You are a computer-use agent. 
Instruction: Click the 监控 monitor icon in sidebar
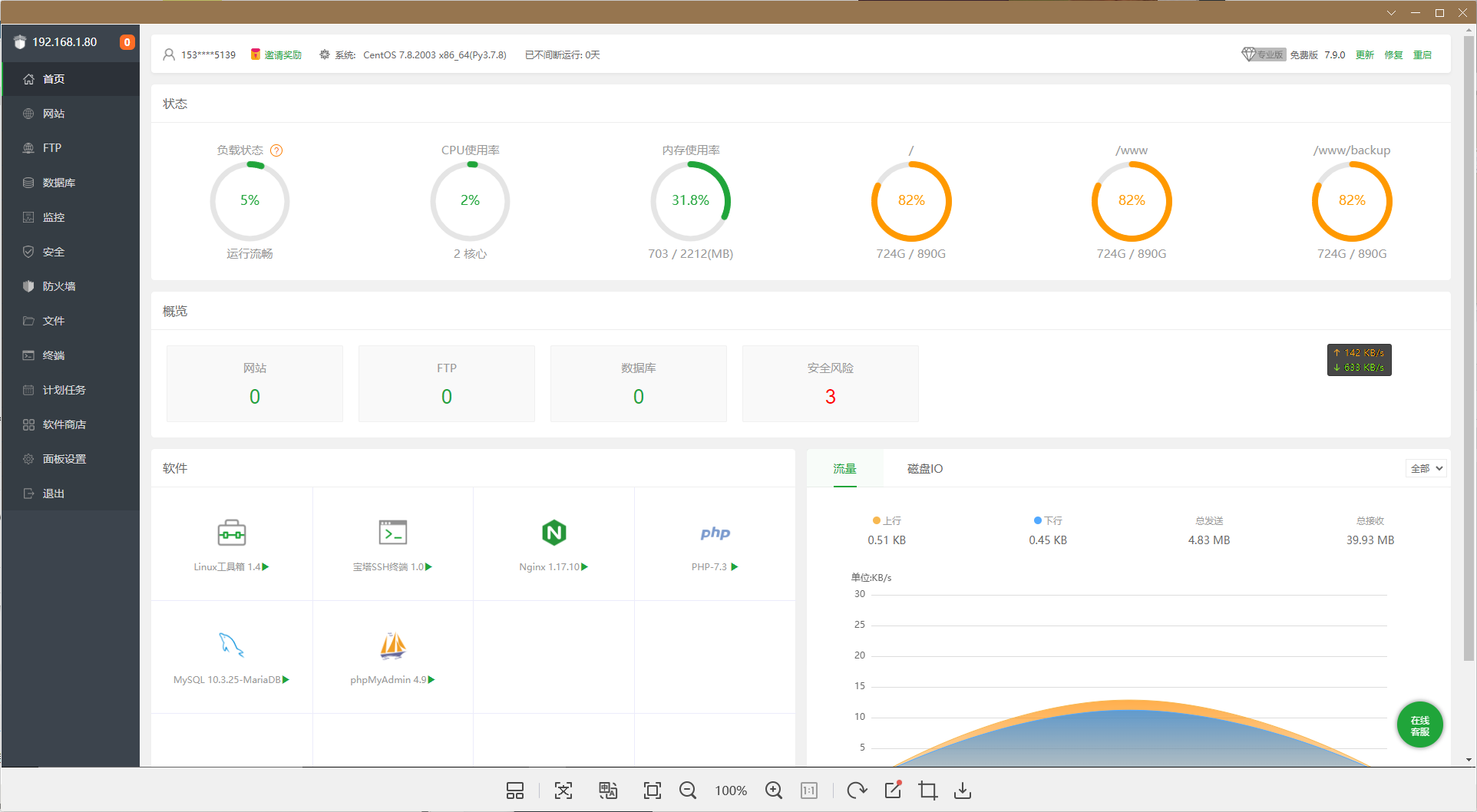[28, 217]
